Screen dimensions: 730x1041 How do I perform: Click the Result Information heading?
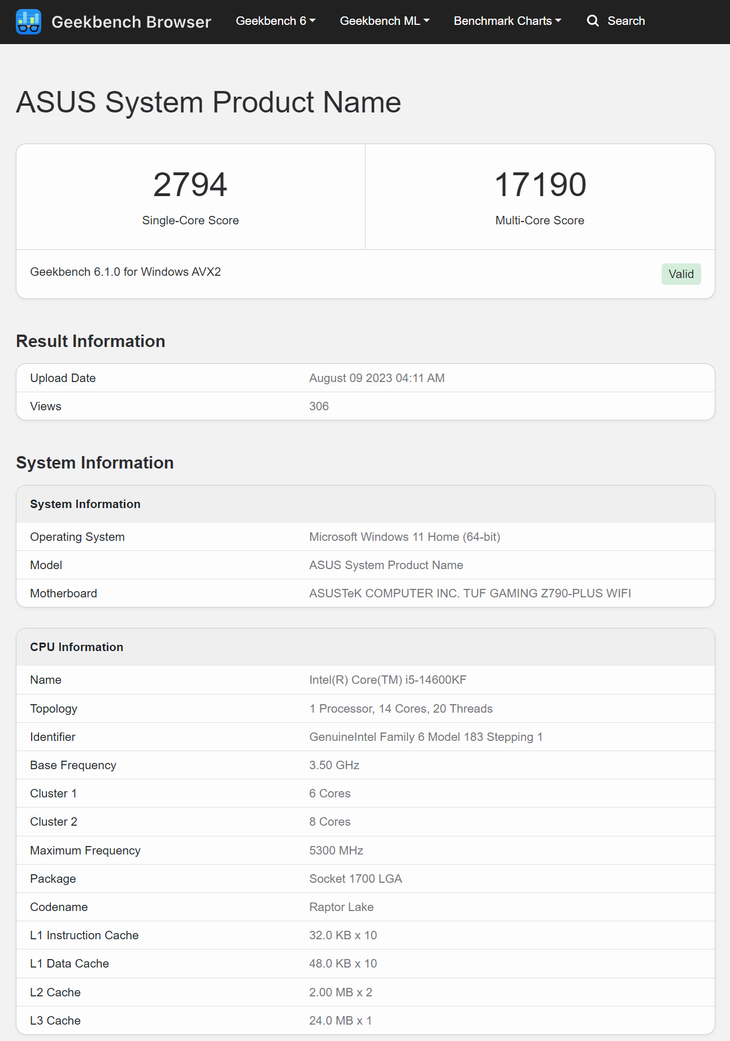90,341
